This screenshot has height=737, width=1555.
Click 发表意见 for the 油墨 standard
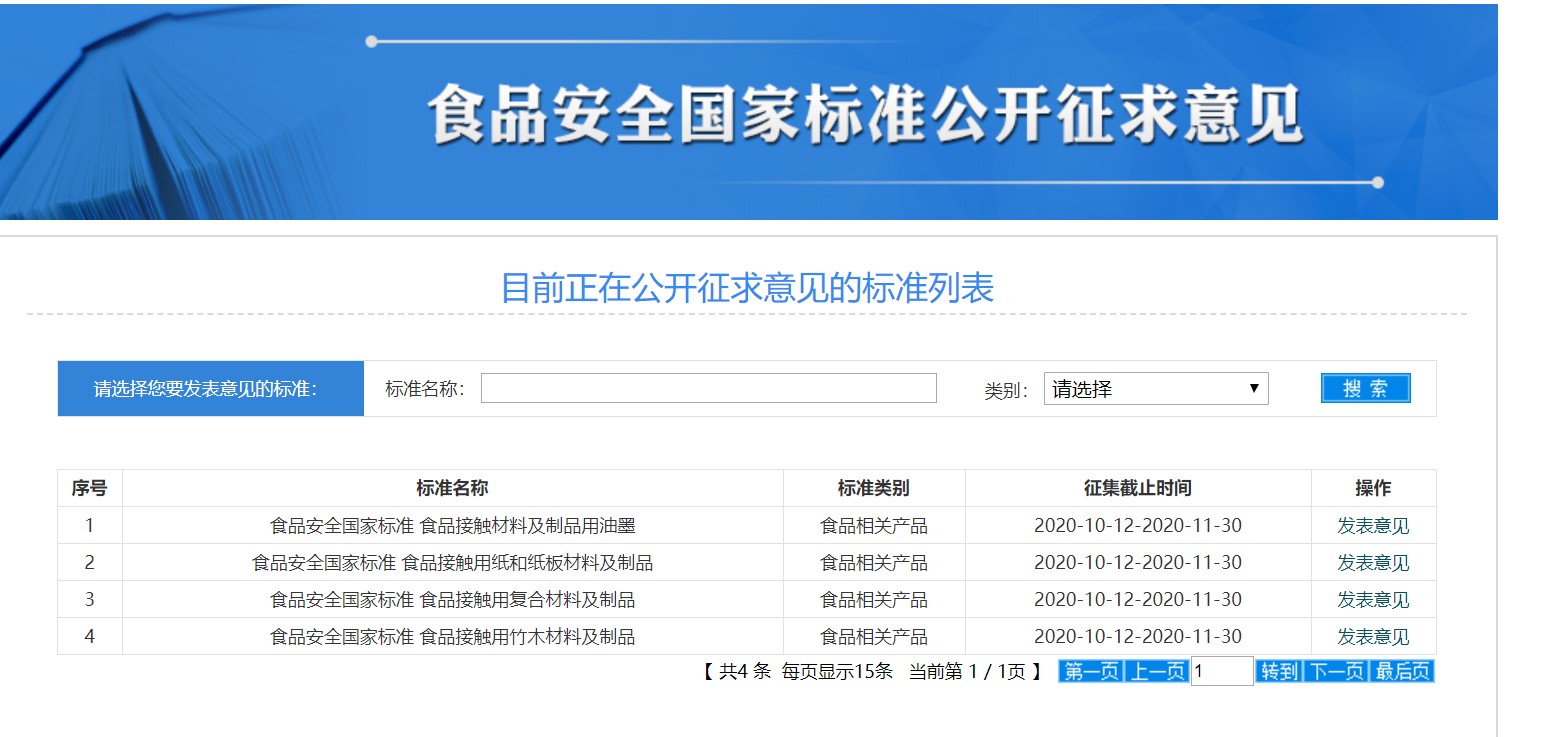coord(1373,526)
